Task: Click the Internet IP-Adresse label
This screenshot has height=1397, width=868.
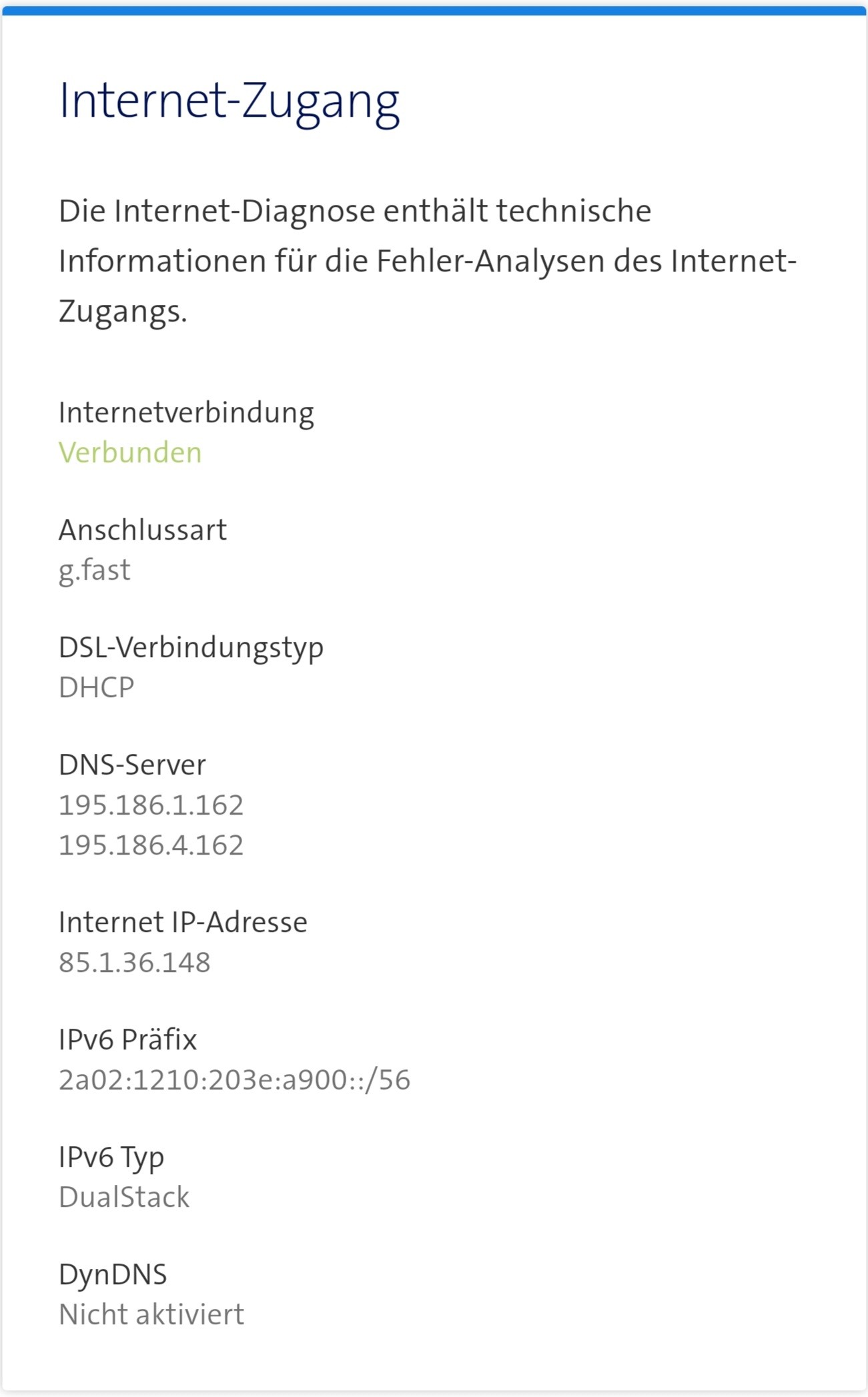Action: tap(183, 922)
